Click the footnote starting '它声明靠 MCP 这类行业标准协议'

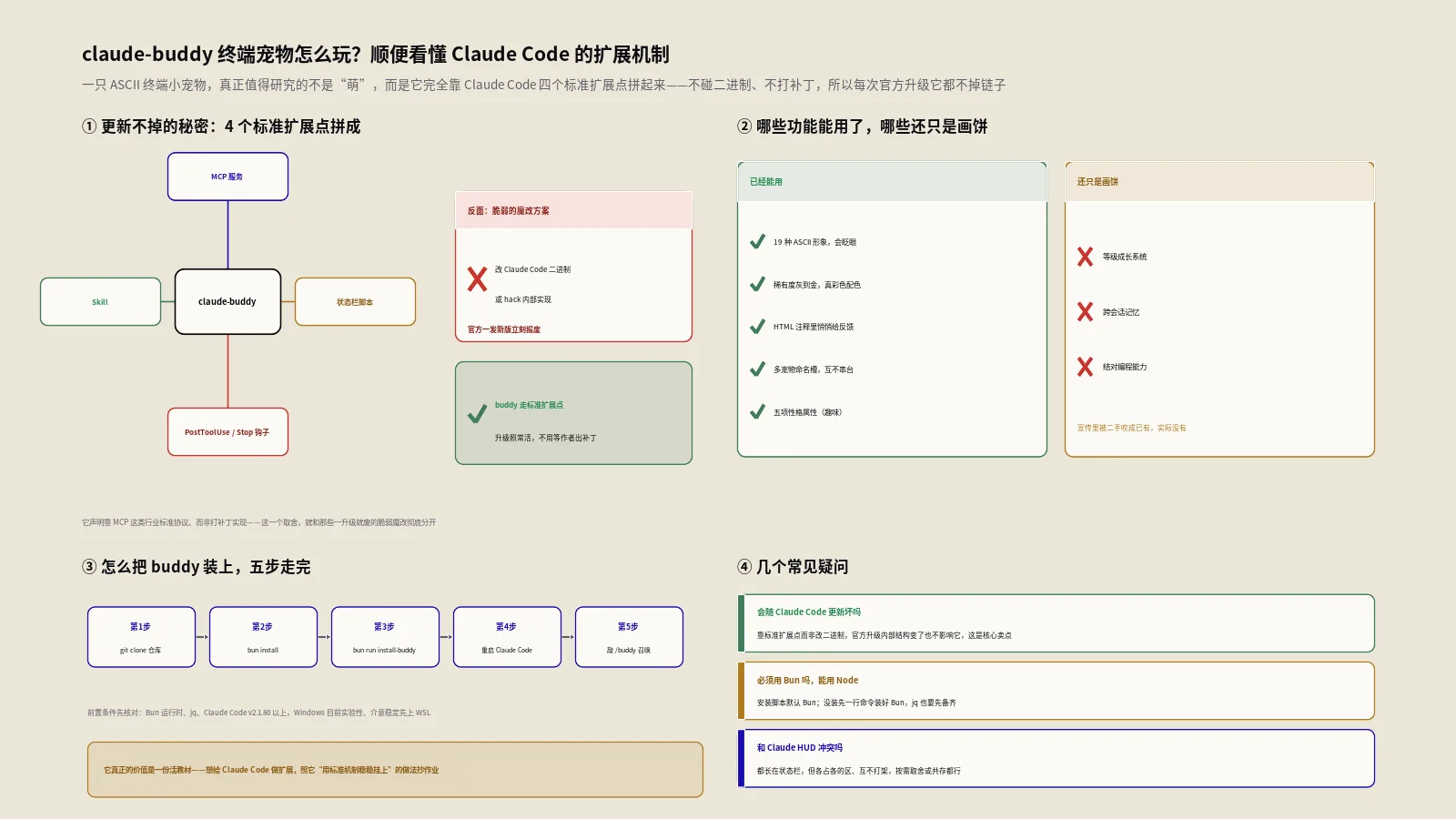coord(258,522)
